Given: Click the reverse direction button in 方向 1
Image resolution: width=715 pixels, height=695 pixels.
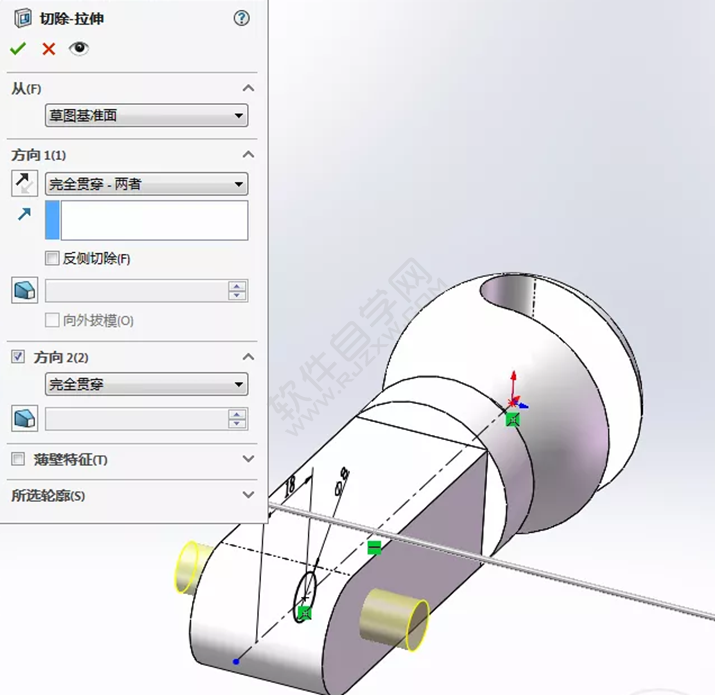Looking at the screenshot, I should tap(24, 184).
